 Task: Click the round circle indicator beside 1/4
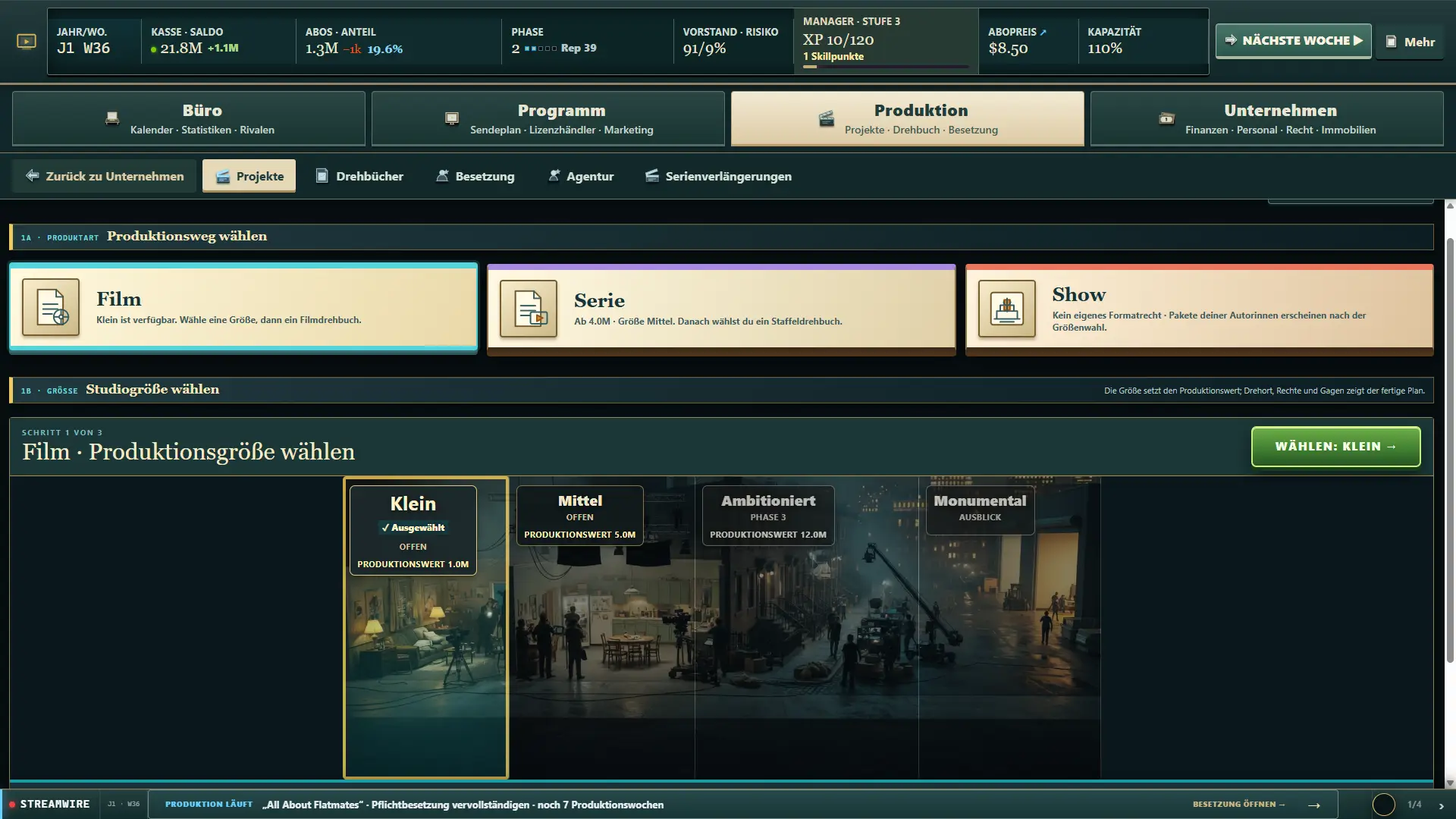1384,805
